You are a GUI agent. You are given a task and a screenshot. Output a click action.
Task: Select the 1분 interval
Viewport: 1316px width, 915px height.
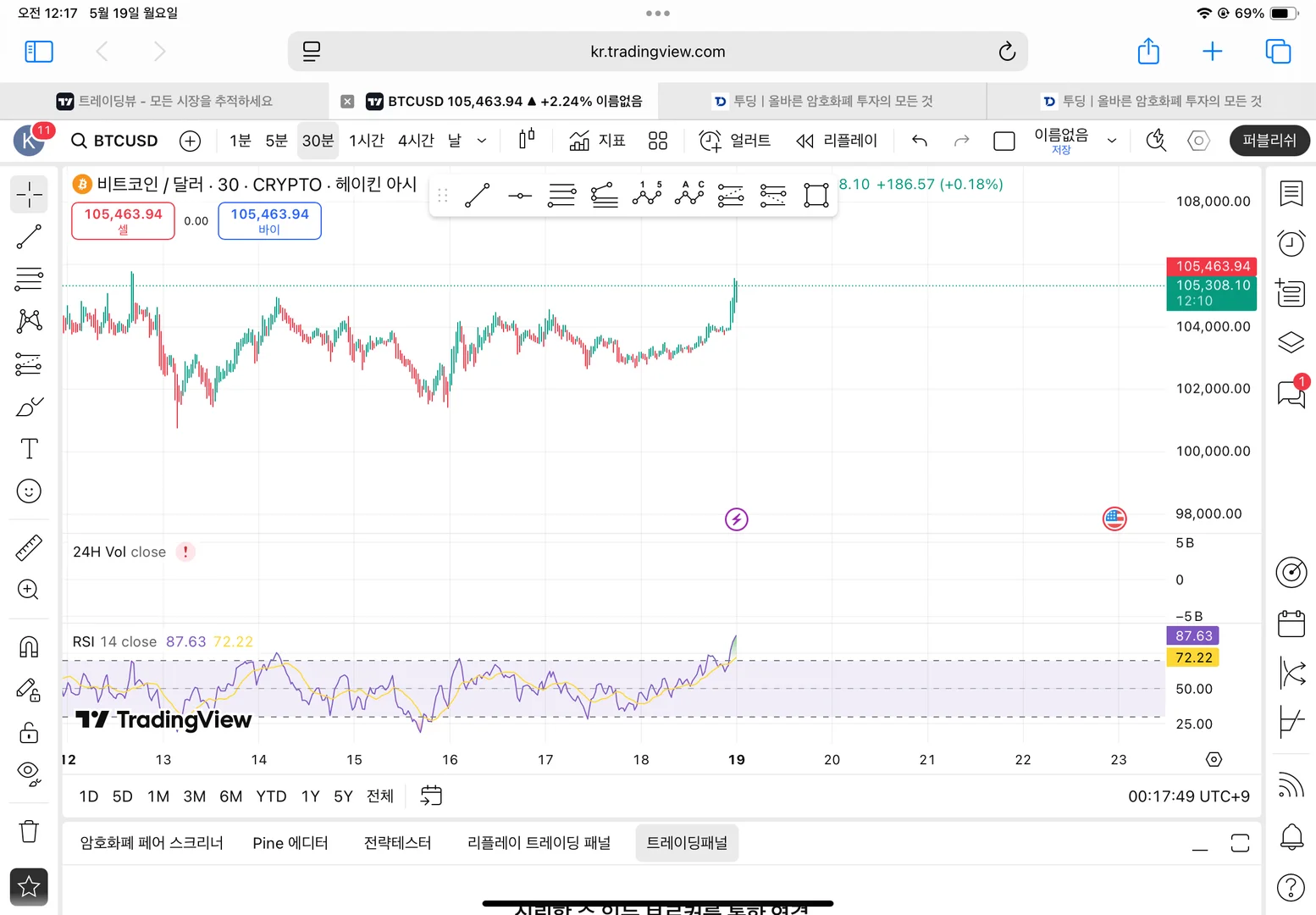point(241,141)
